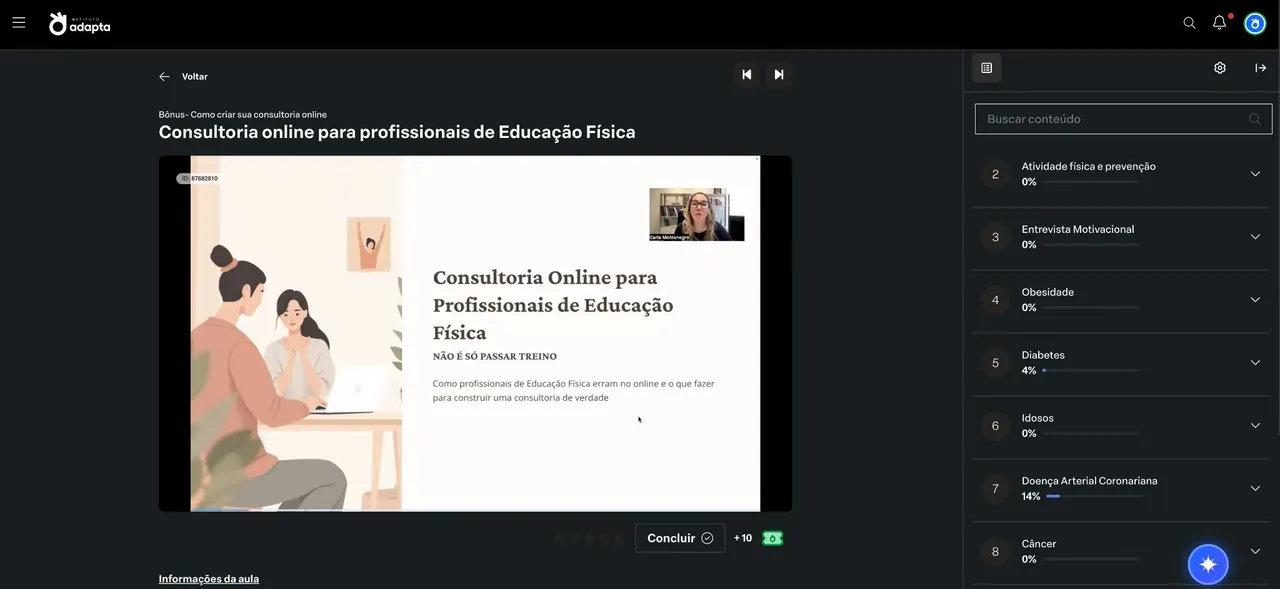Expand Entrevista Motivacional chevron
Image resolution: width=1280 pixels, height=589 pixels.
coord(1255,237)
